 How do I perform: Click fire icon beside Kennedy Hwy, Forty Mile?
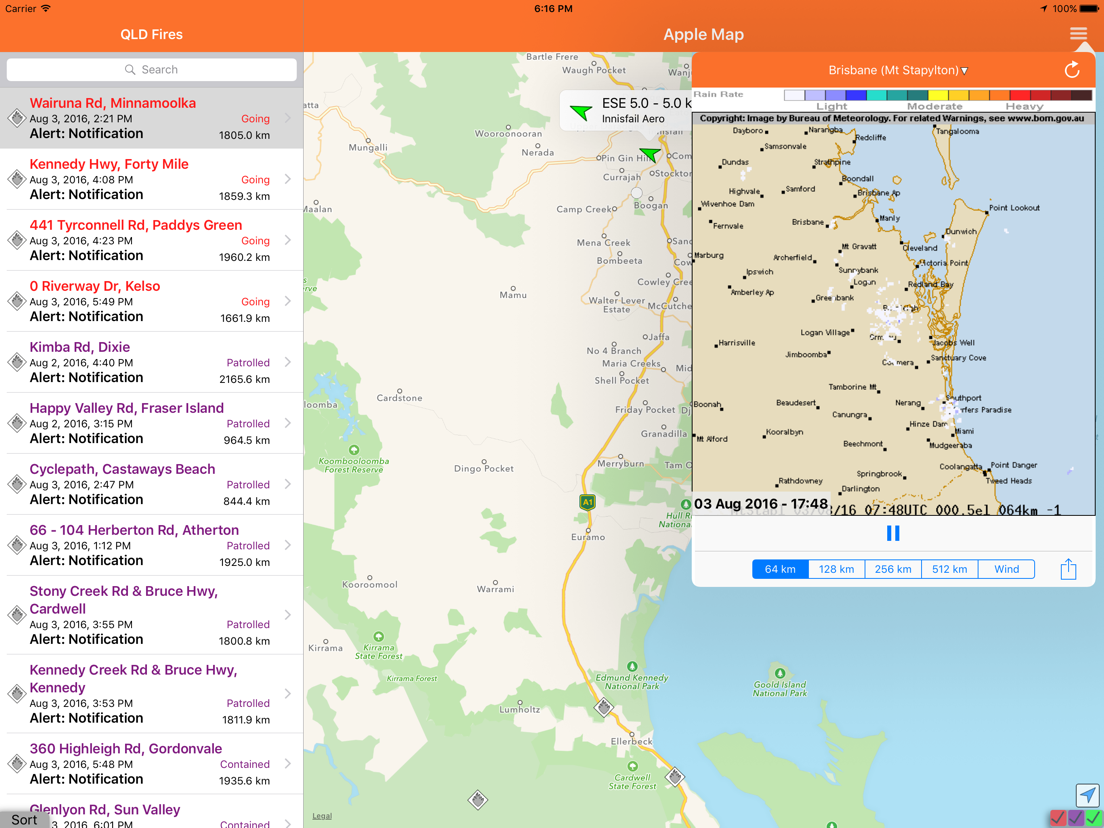[x=17, y=179]
